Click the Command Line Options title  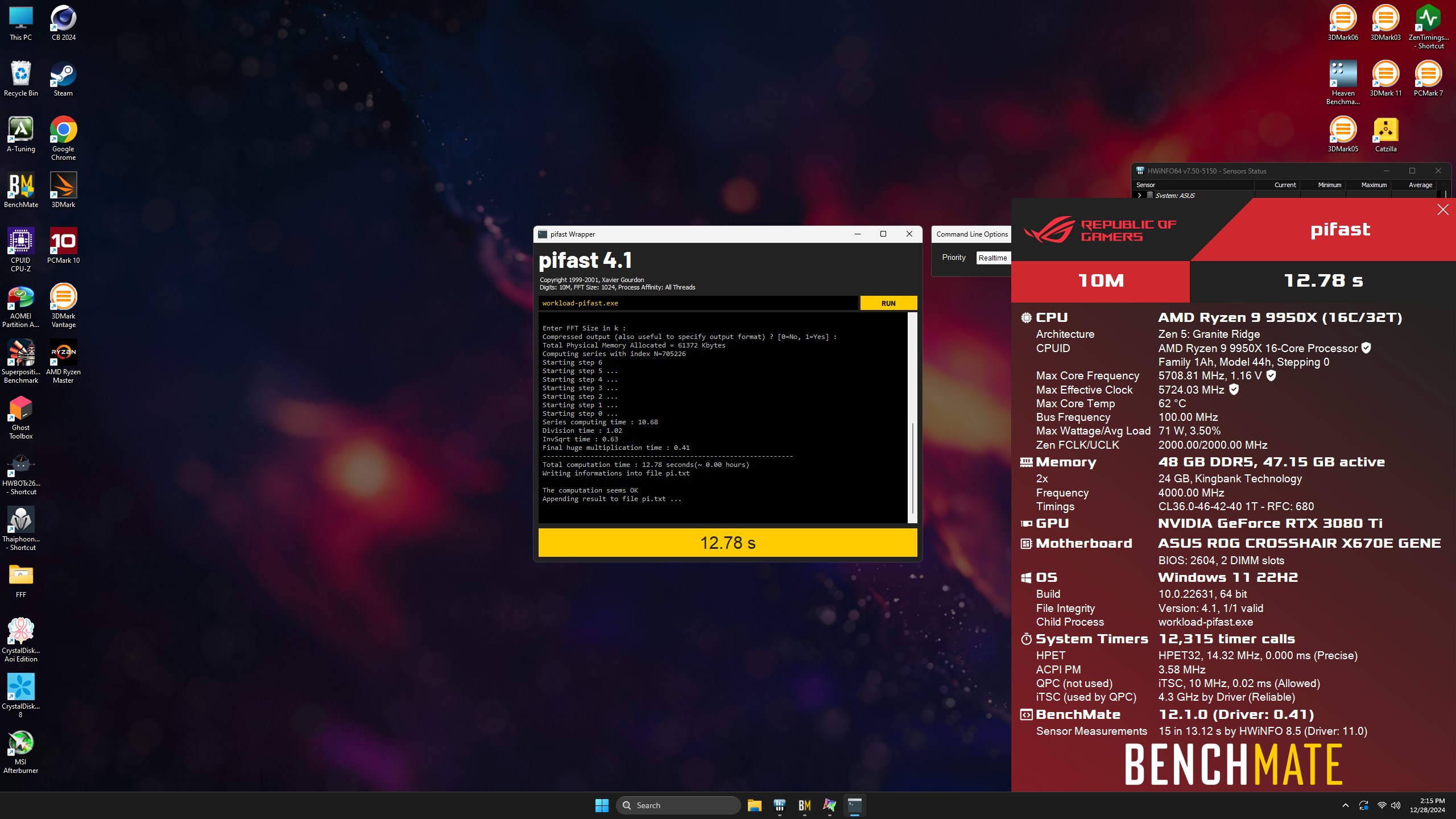972,234
